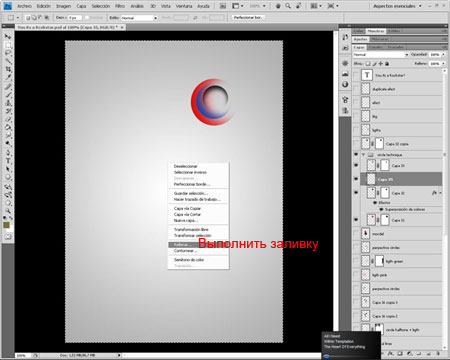This screenshot has height=360, width=450.
Task: Select the Move tool
Action: [x=8, y=36]
